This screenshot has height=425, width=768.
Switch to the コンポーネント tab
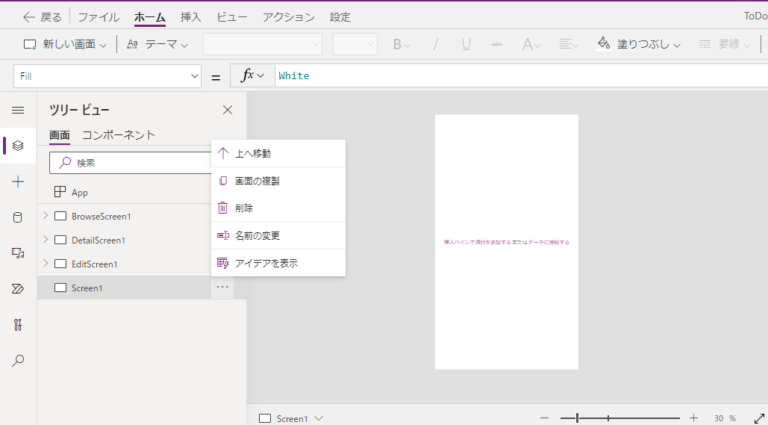119,135
